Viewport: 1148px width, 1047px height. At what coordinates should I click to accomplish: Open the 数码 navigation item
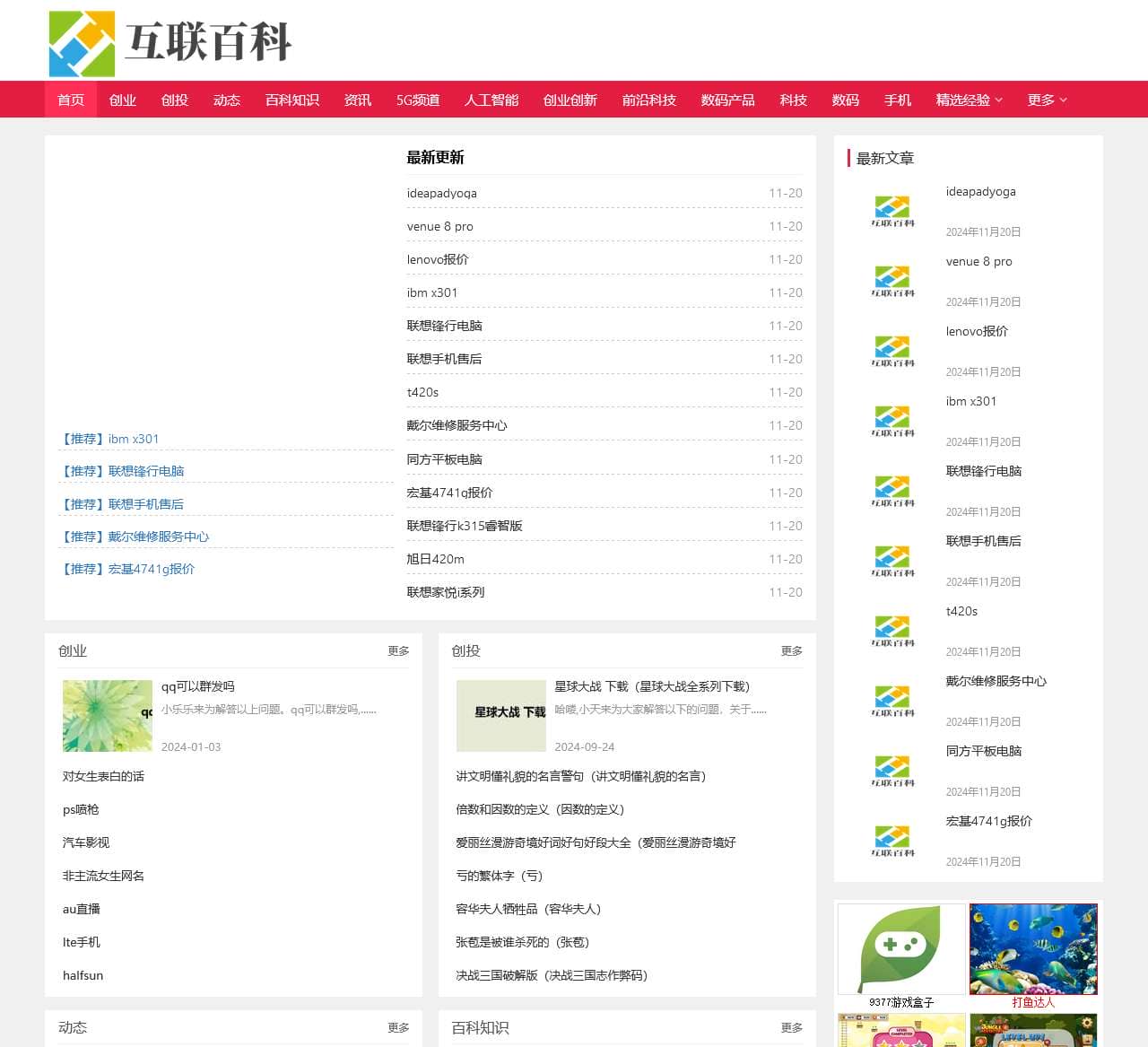846,100
